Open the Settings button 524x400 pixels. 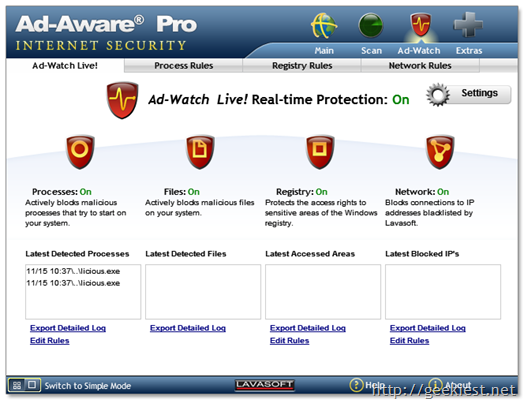[469, 94]
